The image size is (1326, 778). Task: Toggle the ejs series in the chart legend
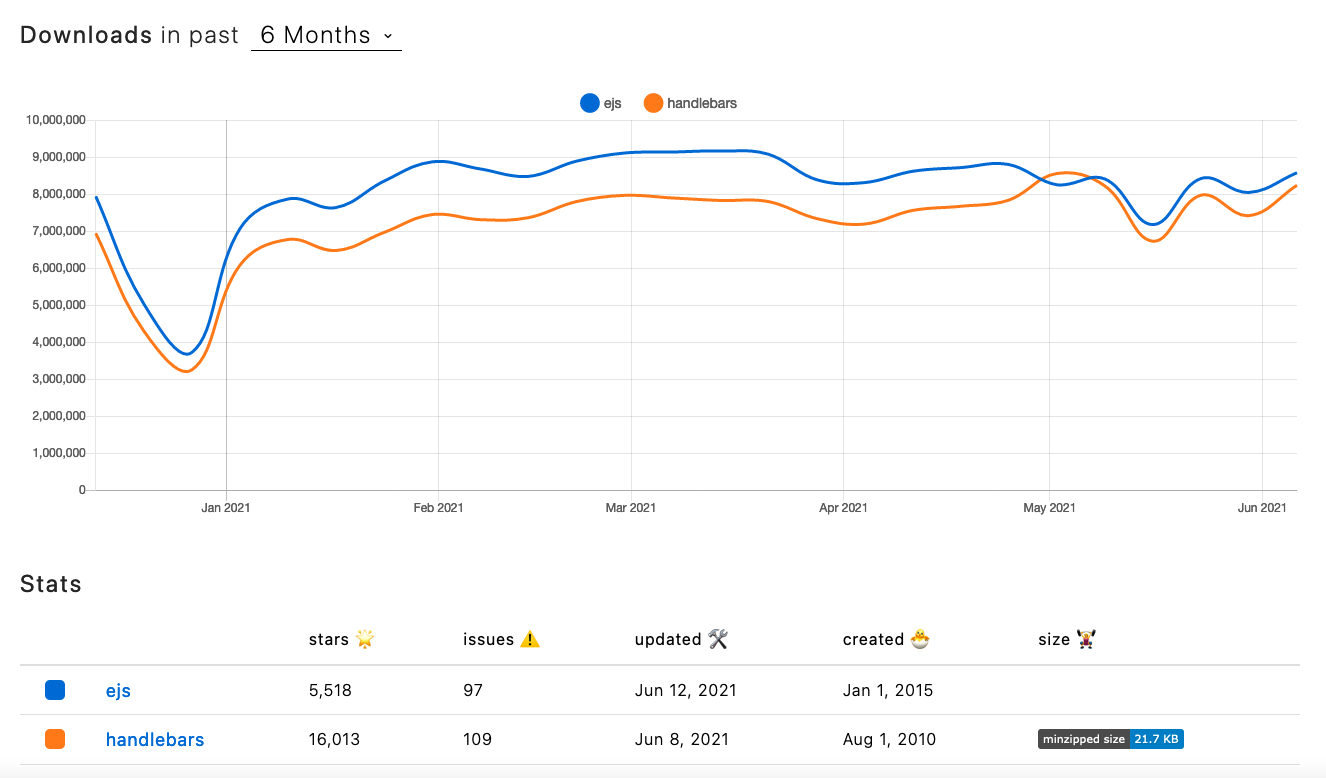coord(601,103)
